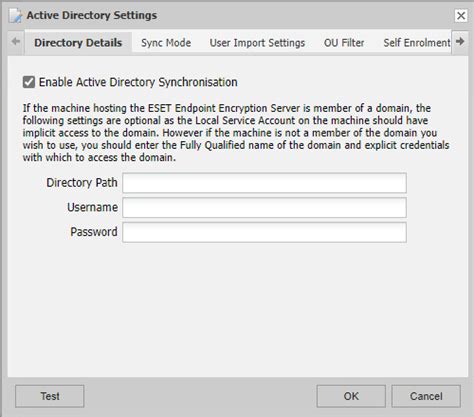Screen dimensions: 474x417
Task: Open the User Import Settings tab
Action: tap(257, 43)
